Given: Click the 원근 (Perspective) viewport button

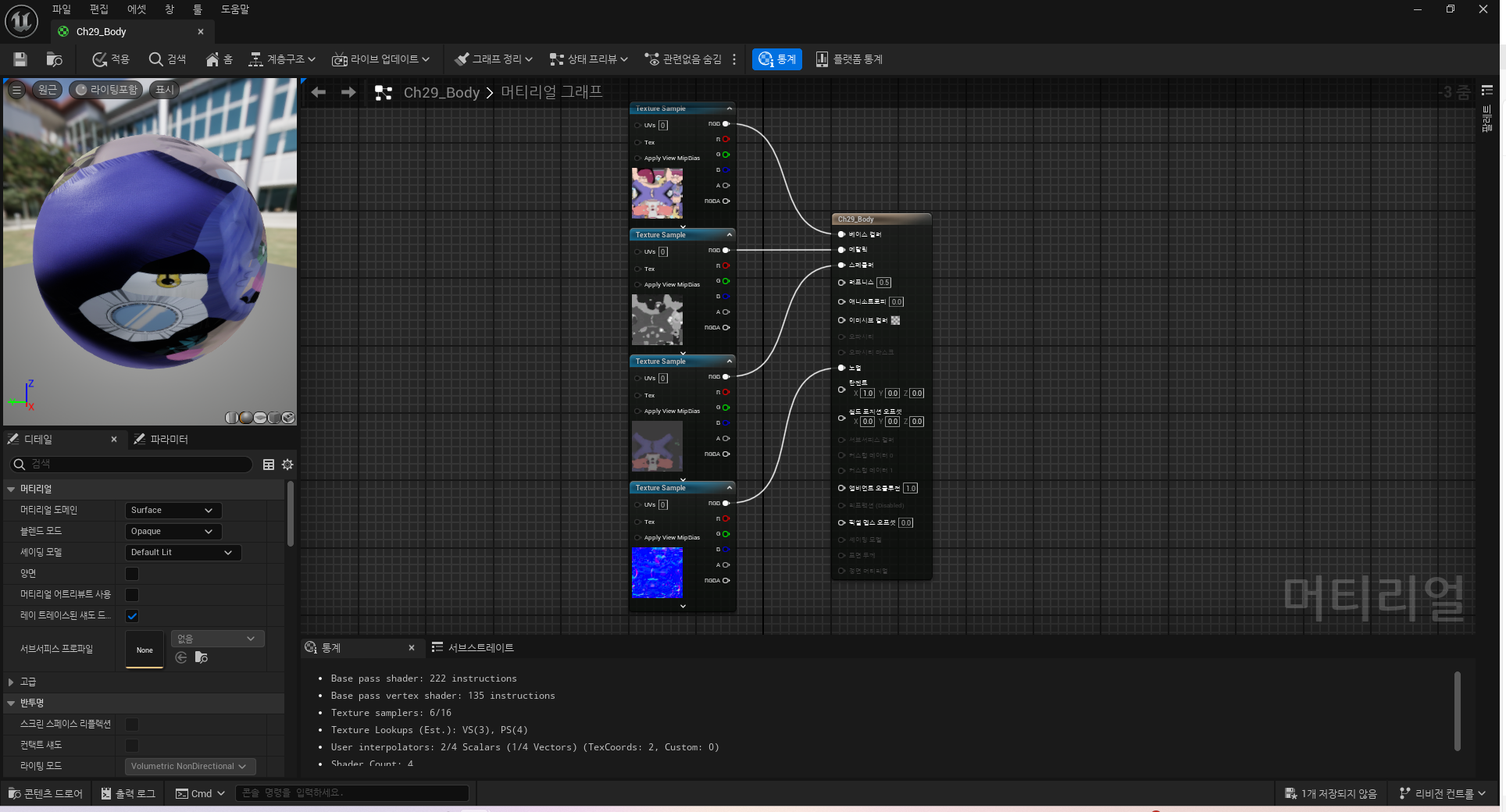Looking at the screenshot, I should tap(48, 90).
